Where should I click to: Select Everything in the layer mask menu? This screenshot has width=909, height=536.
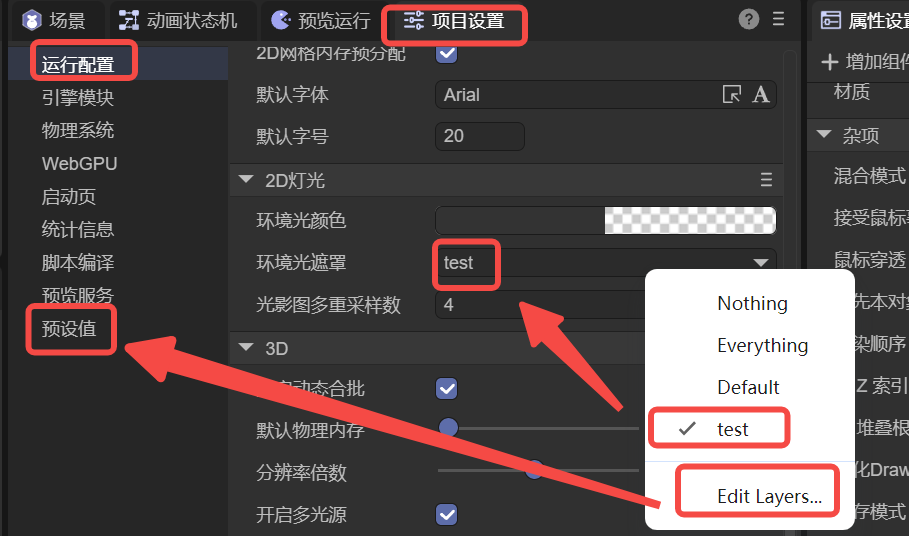[x=762, y=346]
